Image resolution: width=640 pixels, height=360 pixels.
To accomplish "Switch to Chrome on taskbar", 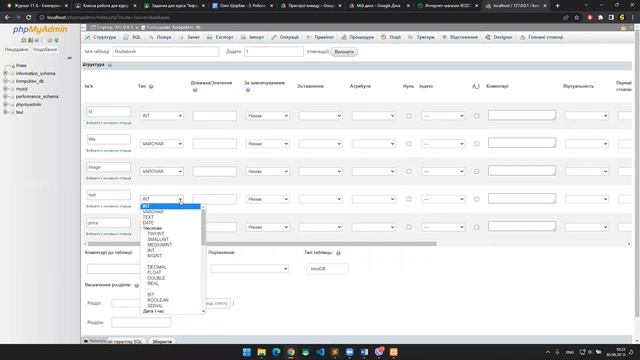I will tap(291, 352).
